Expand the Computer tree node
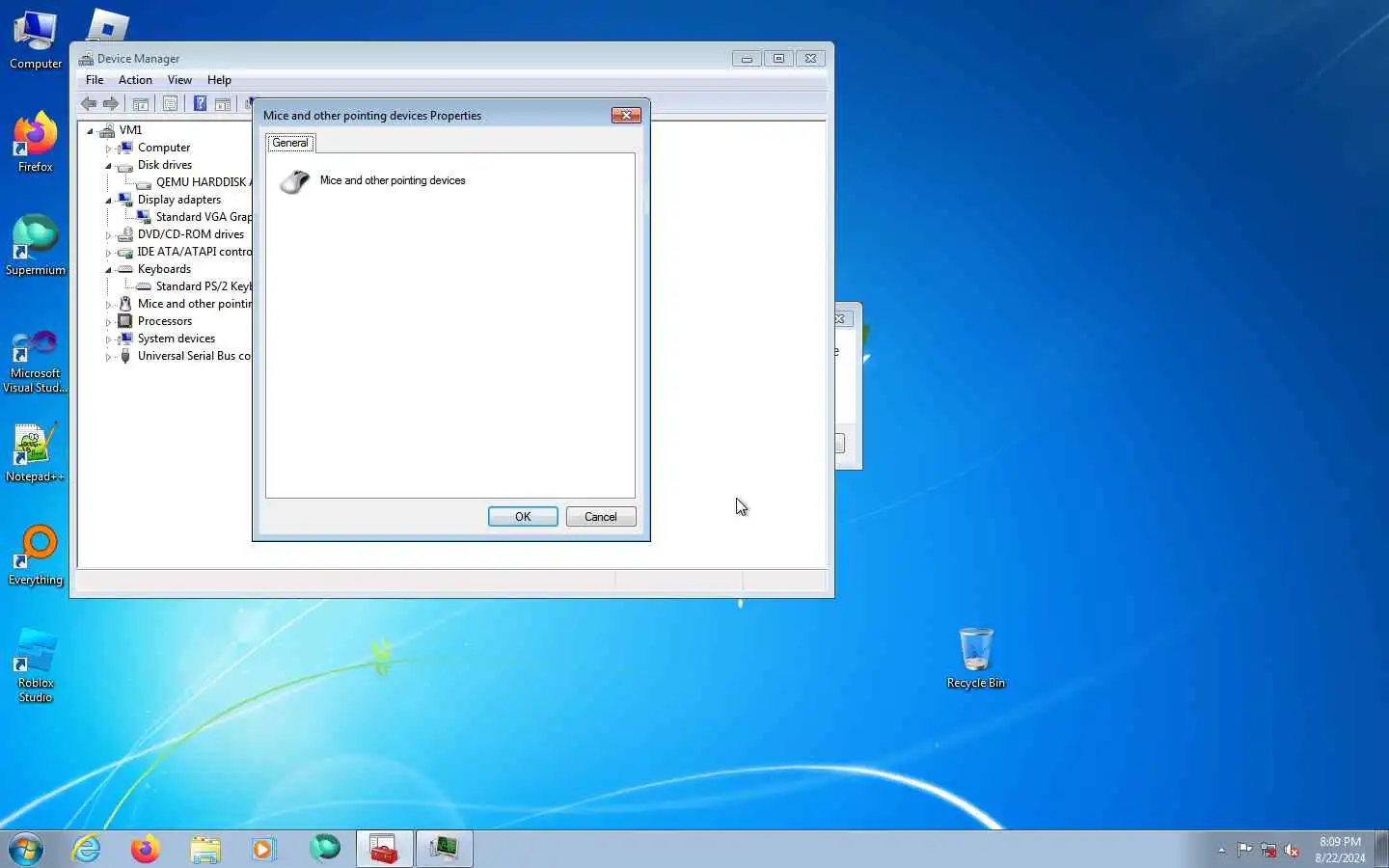The image size is (1389, 868). (108, 149)
